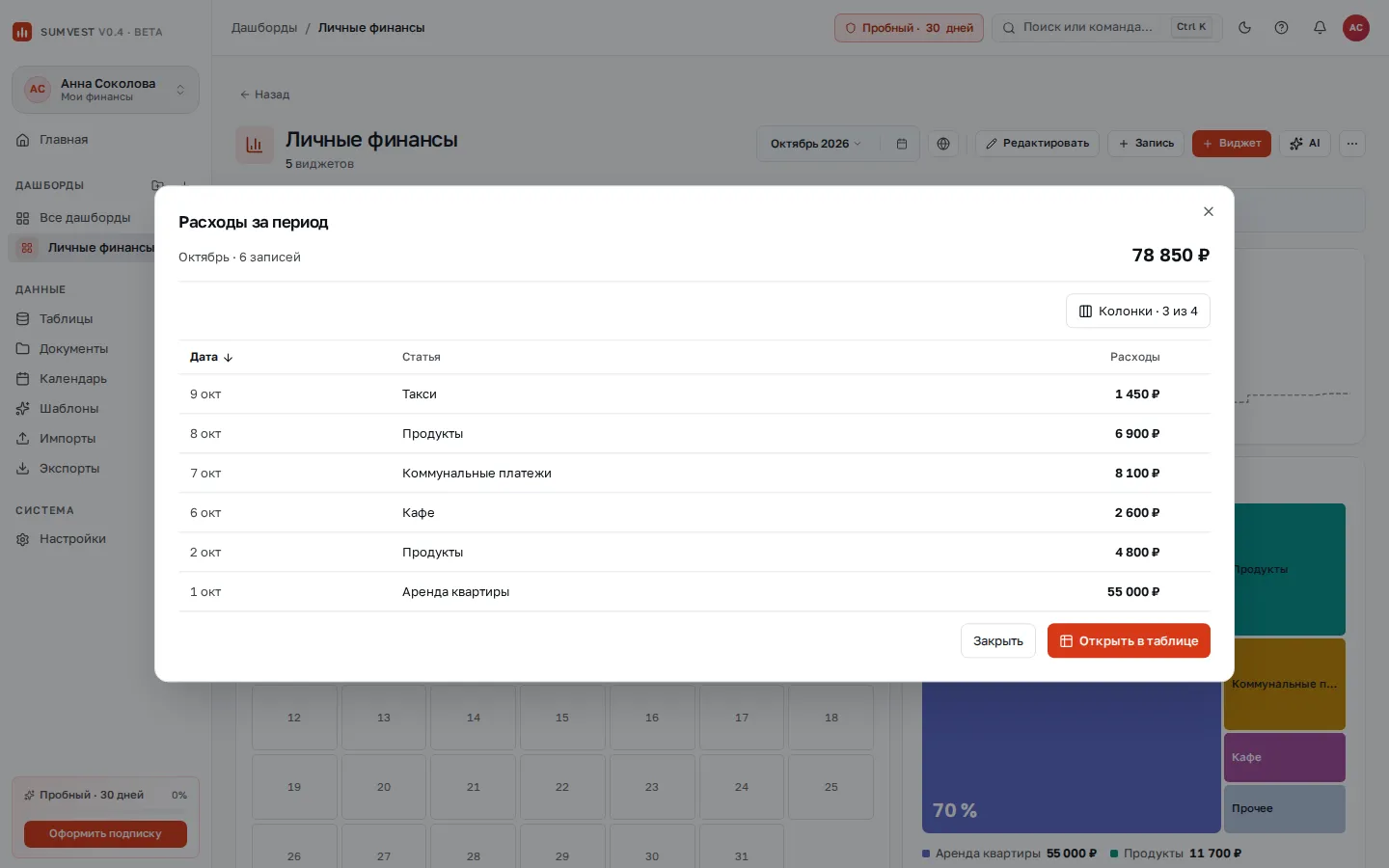Expand the Октябрь 2026 period dropdown
The width and height of the screenshot is (1389, 868).
tap(816, 144)
